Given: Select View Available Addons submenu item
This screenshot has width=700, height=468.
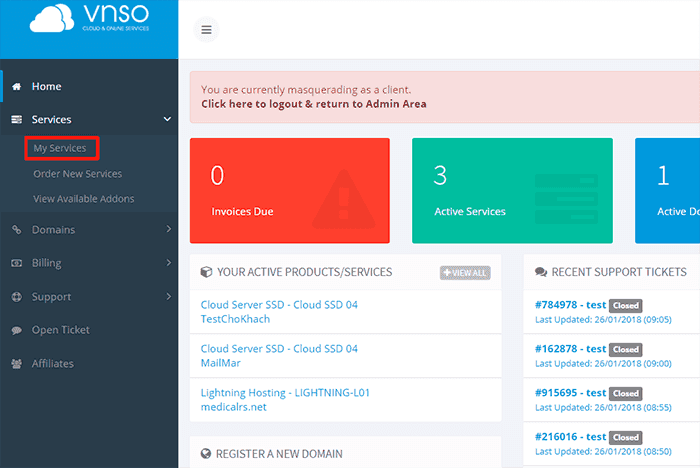Looking at the screenshot, I should (x=83, y=199).
